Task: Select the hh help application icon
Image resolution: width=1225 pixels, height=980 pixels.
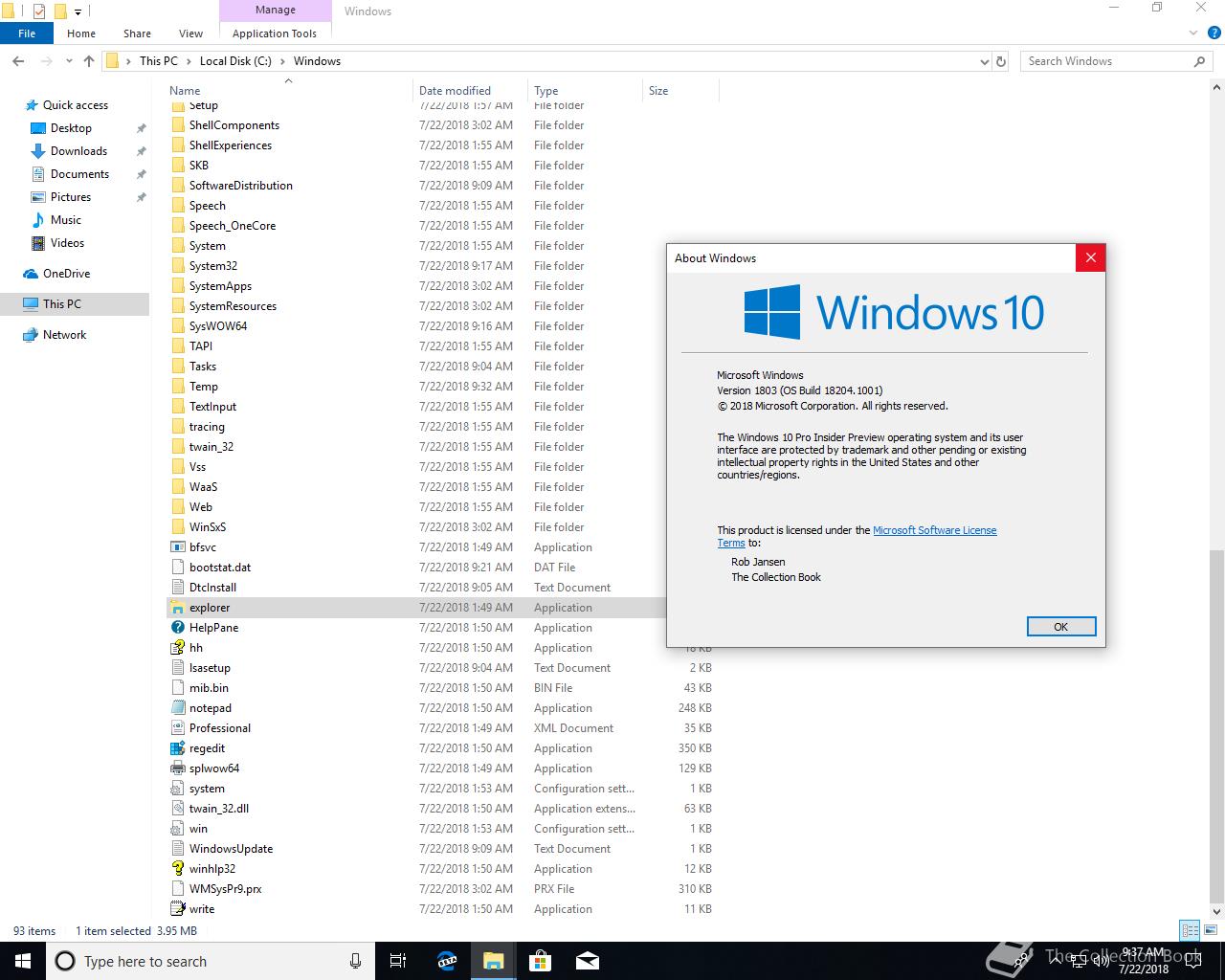Action: tap(177, 648)
